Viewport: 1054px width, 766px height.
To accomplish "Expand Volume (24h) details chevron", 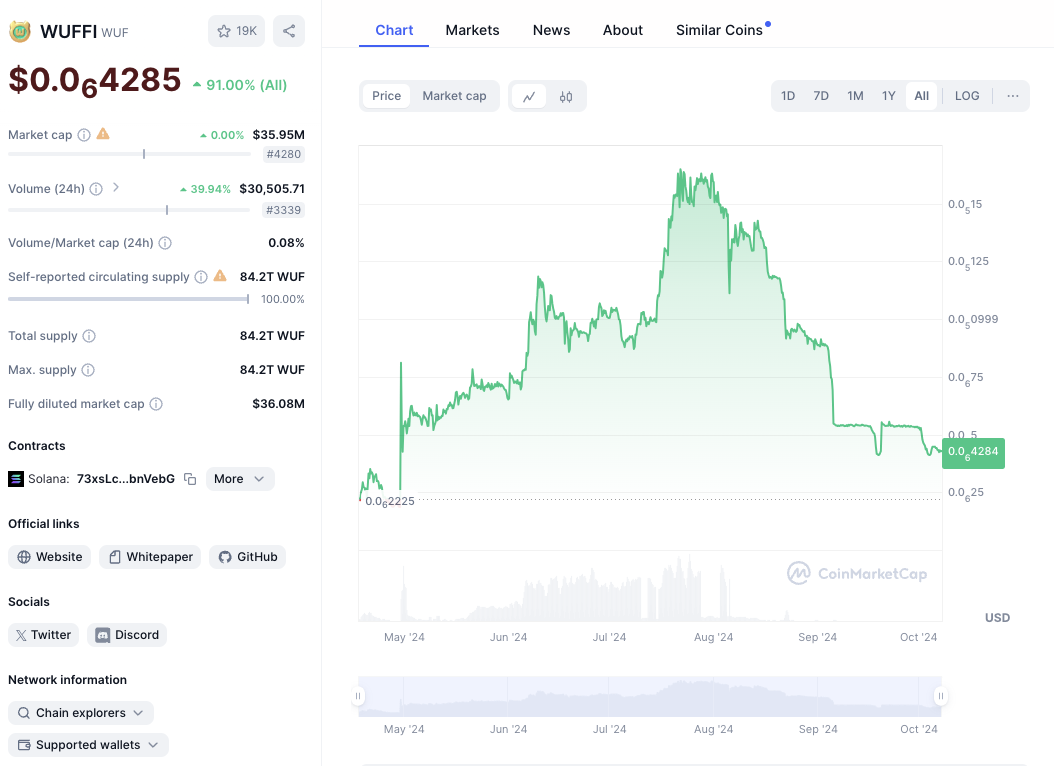I will pyautogui.click(x=116, y=187).
